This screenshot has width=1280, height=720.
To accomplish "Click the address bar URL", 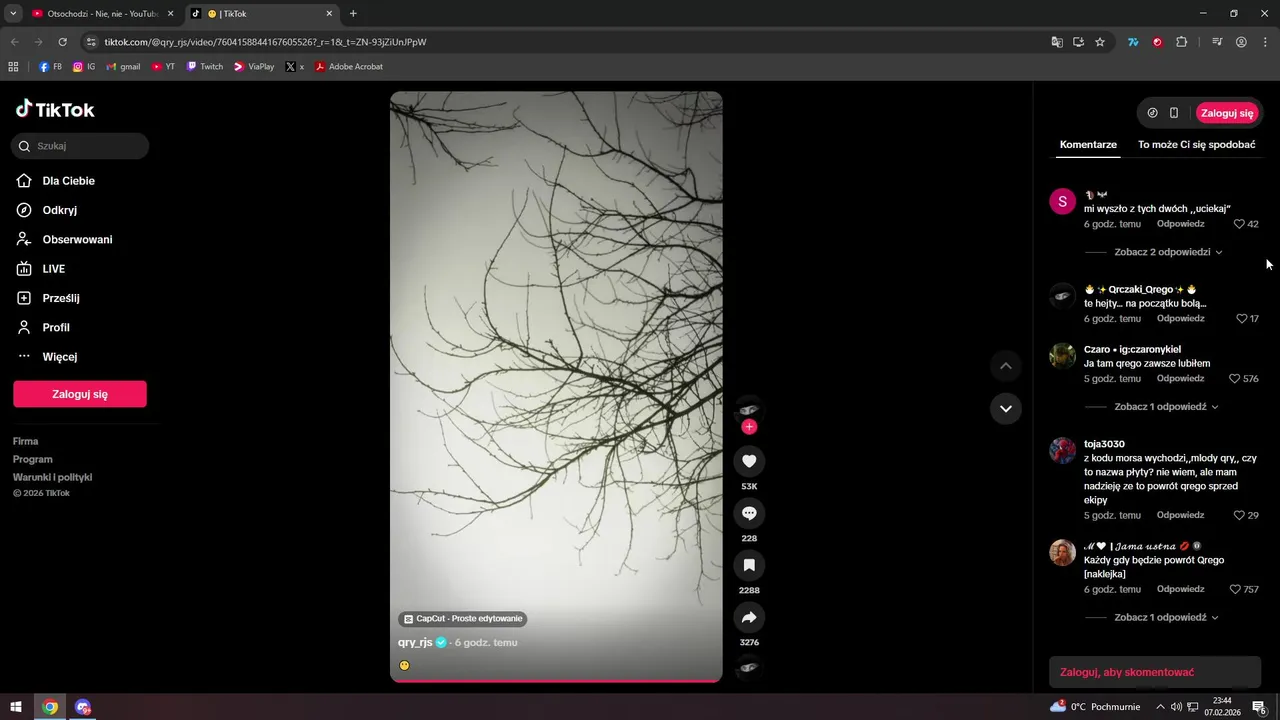I will point(265,42).
